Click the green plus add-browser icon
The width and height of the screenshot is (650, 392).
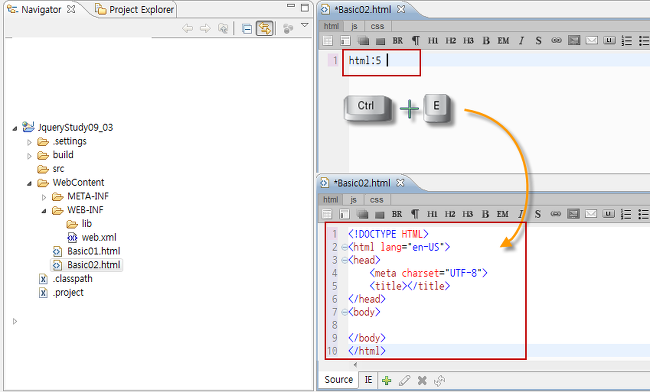coord(386,380)
